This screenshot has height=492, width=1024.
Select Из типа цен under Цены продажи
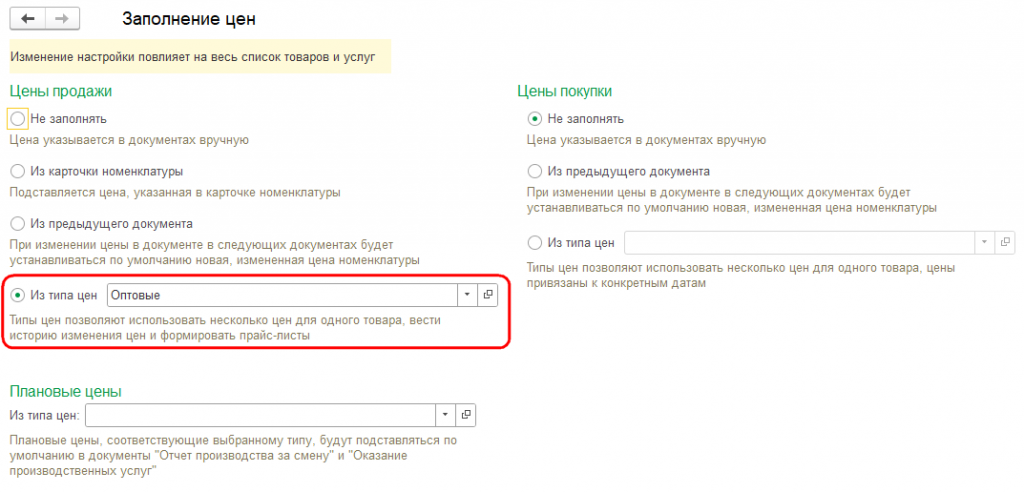click(x=18, y=295)
